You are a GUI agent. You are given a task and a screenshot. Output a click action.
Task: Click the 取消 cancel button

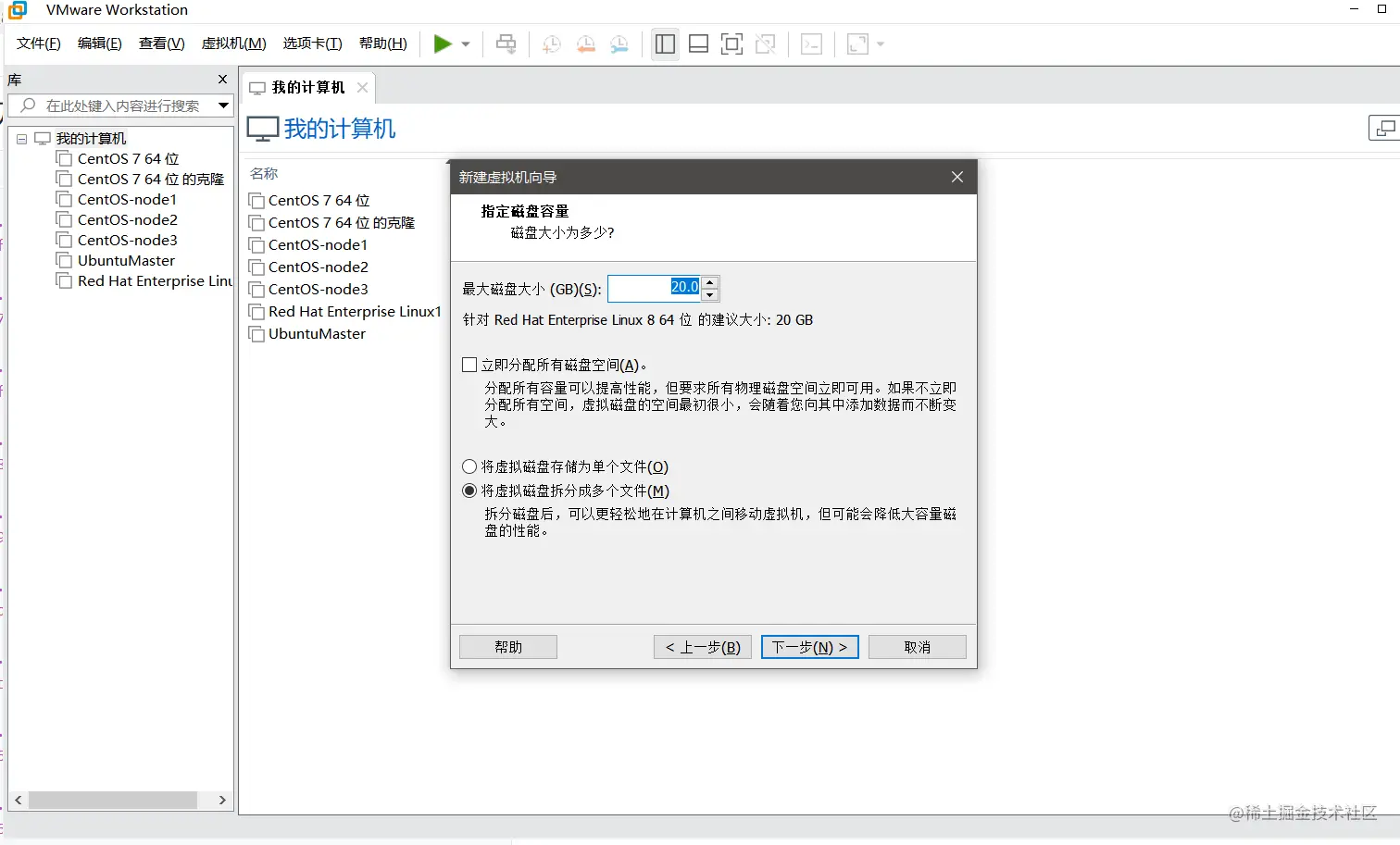pyautogui.click(x=918, y=647)
